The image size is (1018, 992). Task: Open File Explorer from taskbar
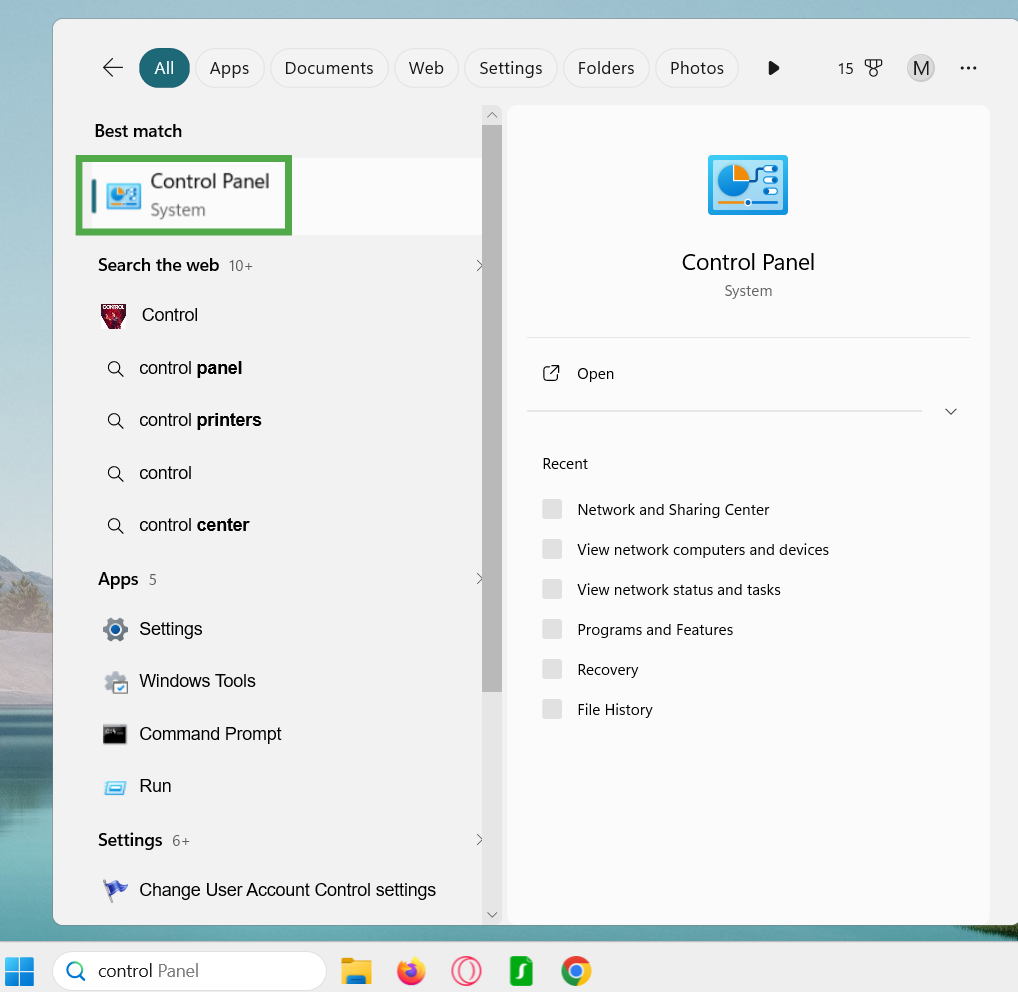[356, 971]
